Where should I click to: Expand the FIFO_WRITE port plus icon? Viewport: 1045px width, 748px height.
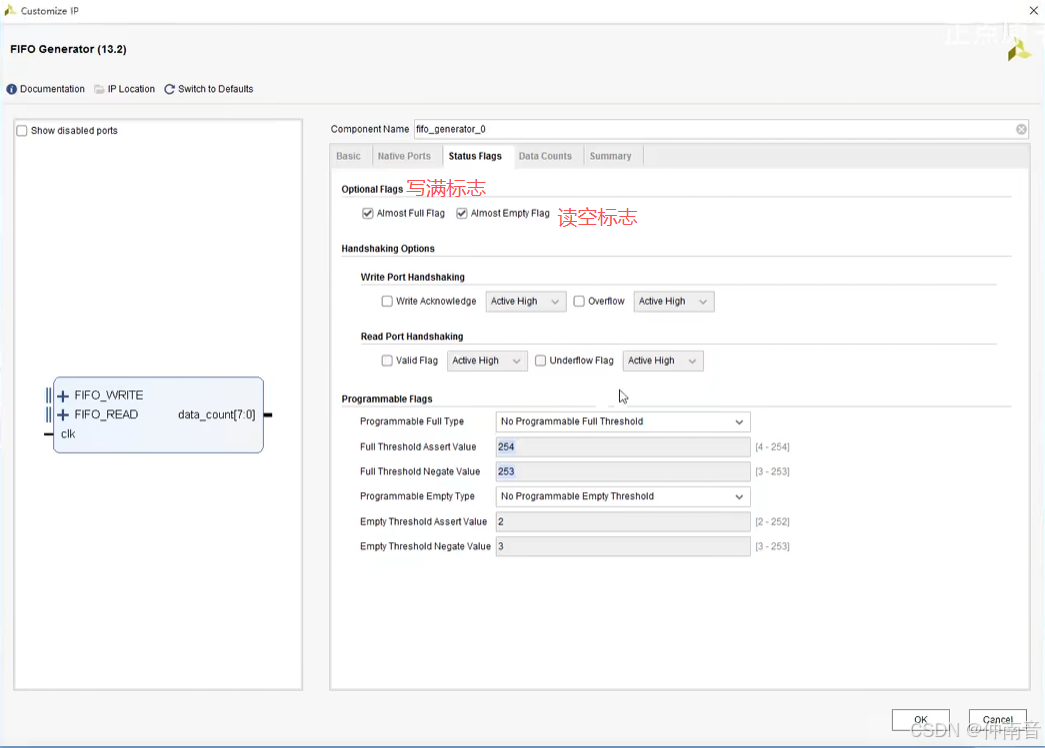click(63, 396)
